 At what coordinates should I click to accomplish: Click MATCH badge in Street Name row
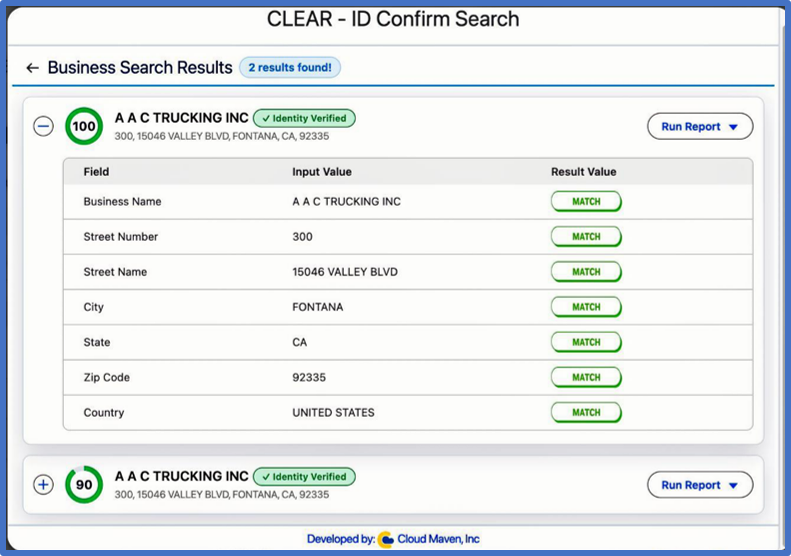pos(586,272)
